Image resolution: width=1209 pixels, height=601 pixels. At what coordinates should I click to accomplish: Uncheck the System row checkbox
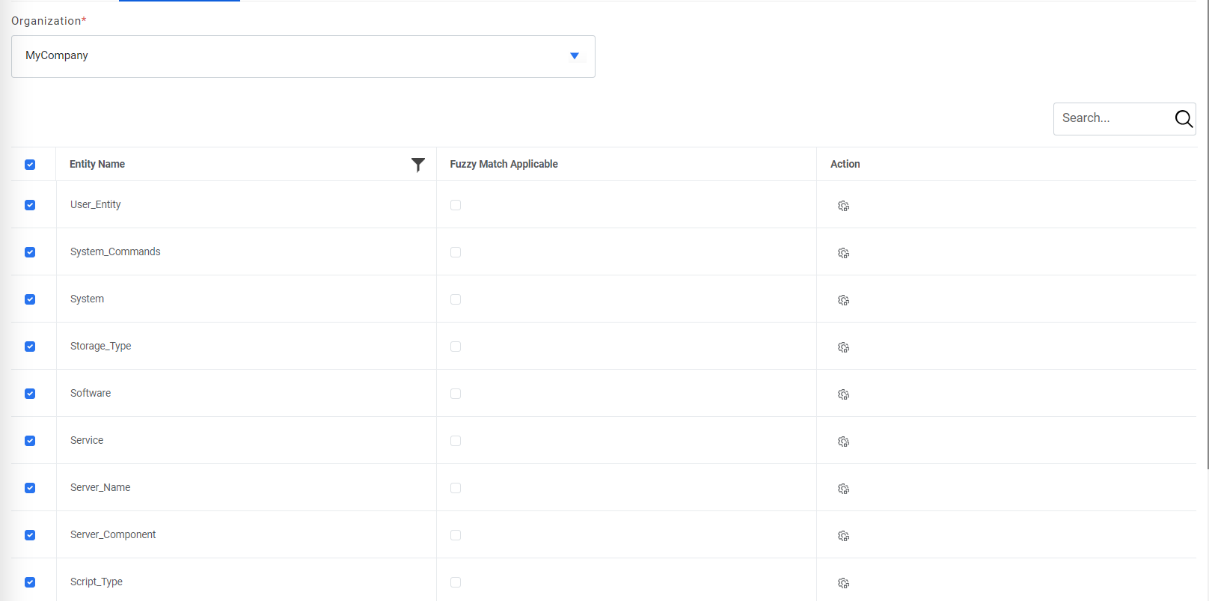30,300
